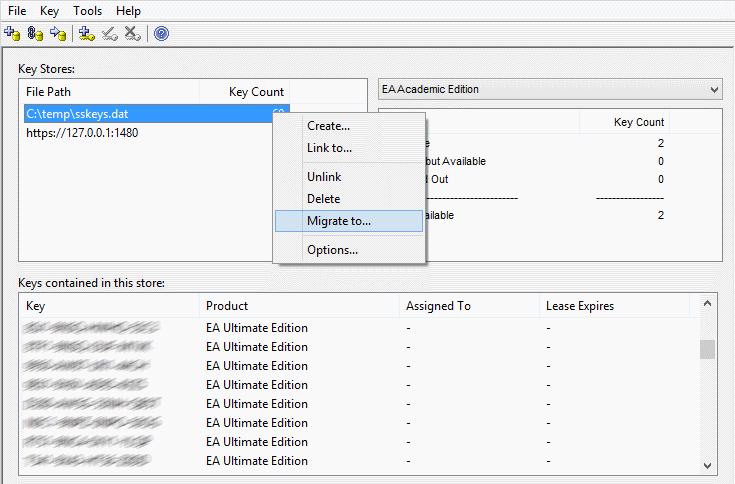
Task: Click the Add key toolbar icon
Action: [87, 33]
